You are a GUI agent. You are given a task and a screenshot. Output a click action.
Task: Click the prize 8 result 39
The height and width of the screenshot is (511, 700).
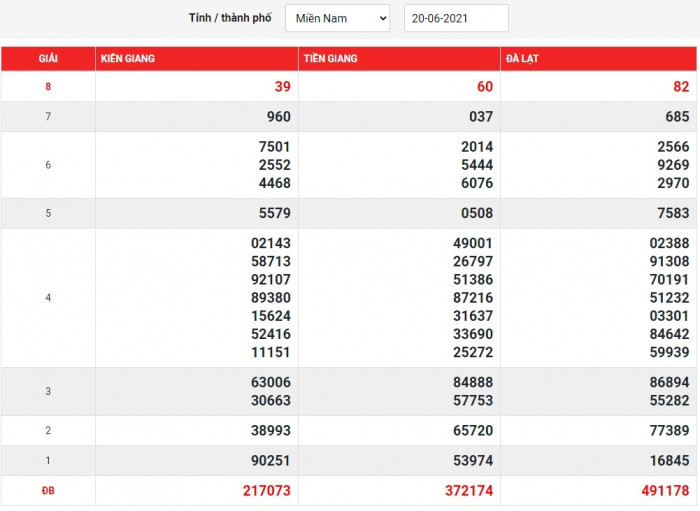click(282, 87)
